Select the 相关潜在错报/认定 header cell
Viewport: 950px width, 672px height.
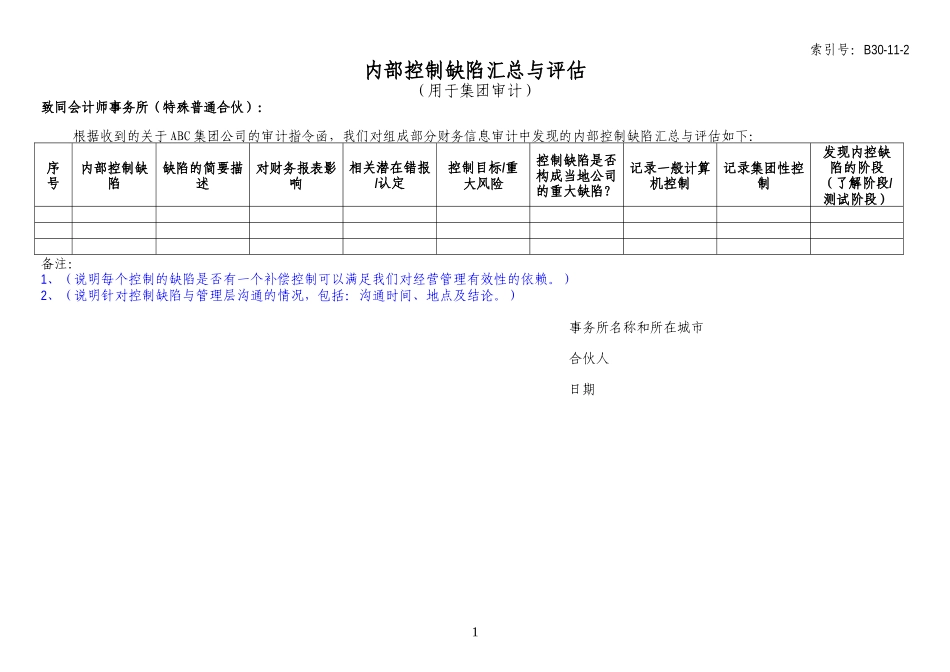389,175
